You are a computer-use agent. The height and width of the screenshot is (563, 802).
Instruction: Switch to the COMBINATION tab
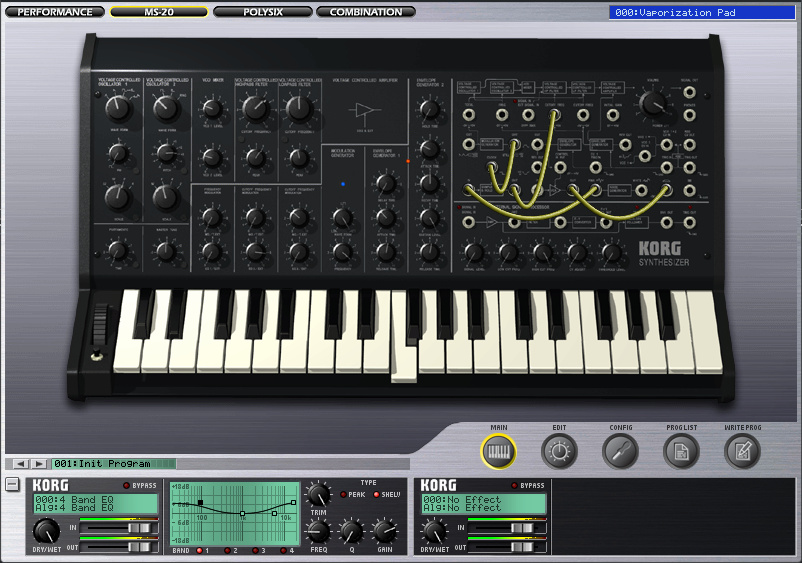click(x=366, y=12)
